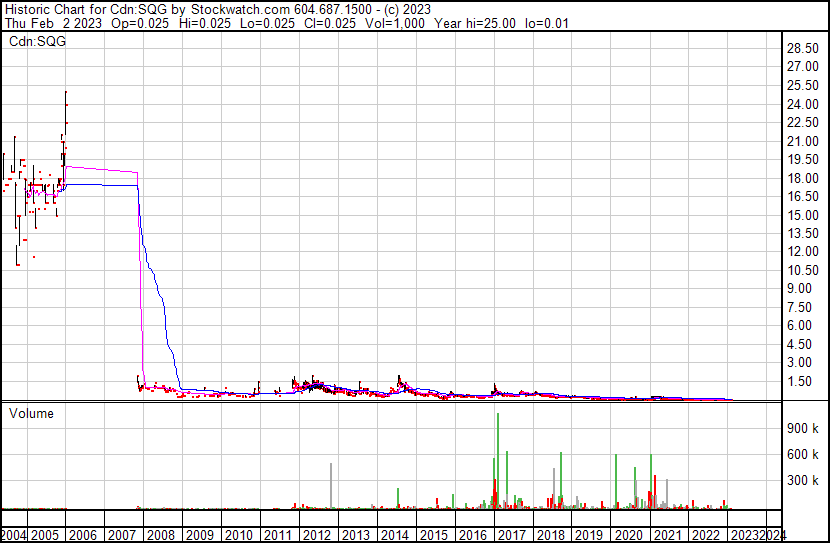Click the 'lo=0.01' year low text

pyautogui.click(x=547, y=23)
